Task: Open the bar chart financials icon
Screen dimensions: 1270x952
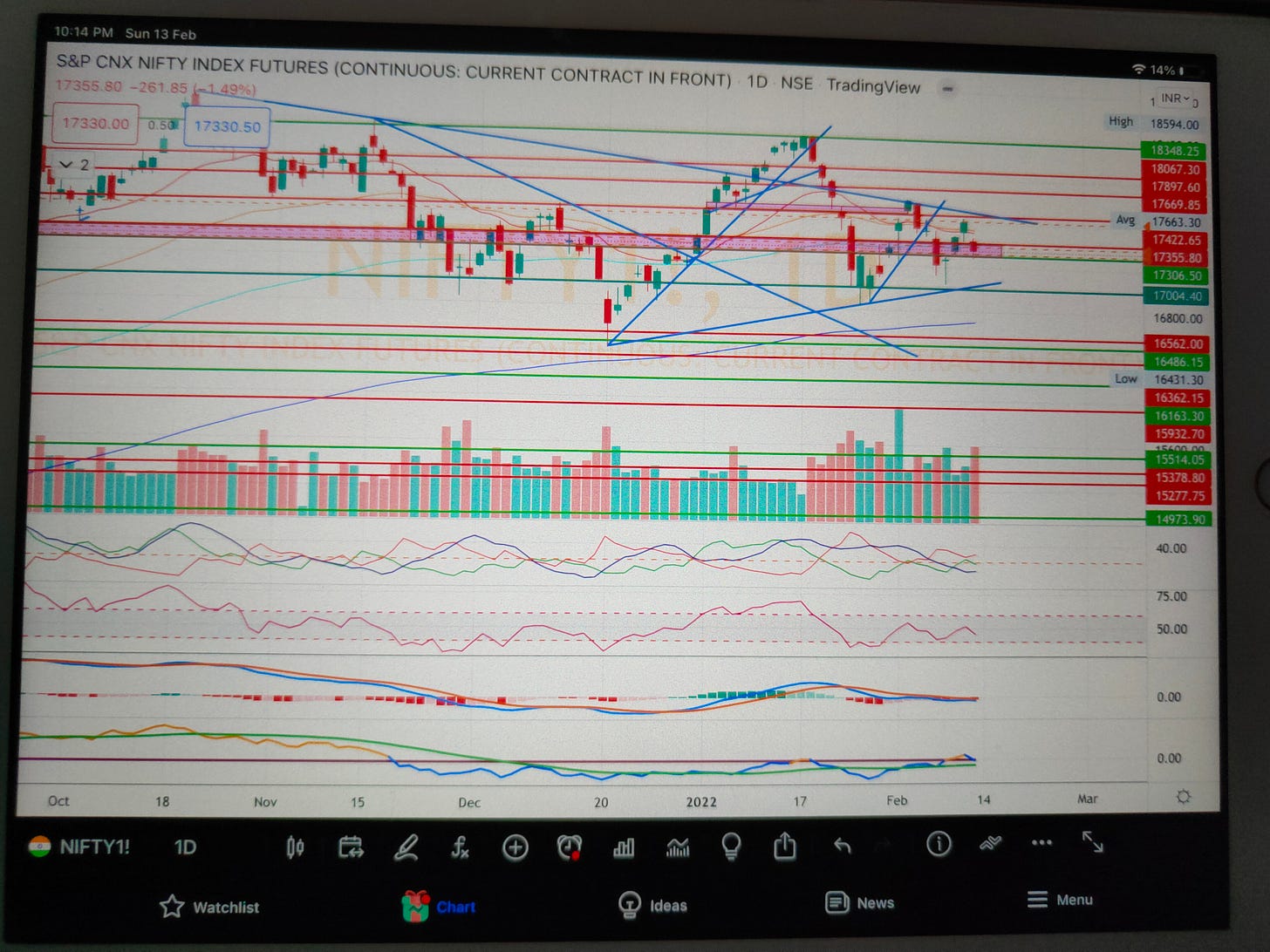Action: (x=624, y=847)
